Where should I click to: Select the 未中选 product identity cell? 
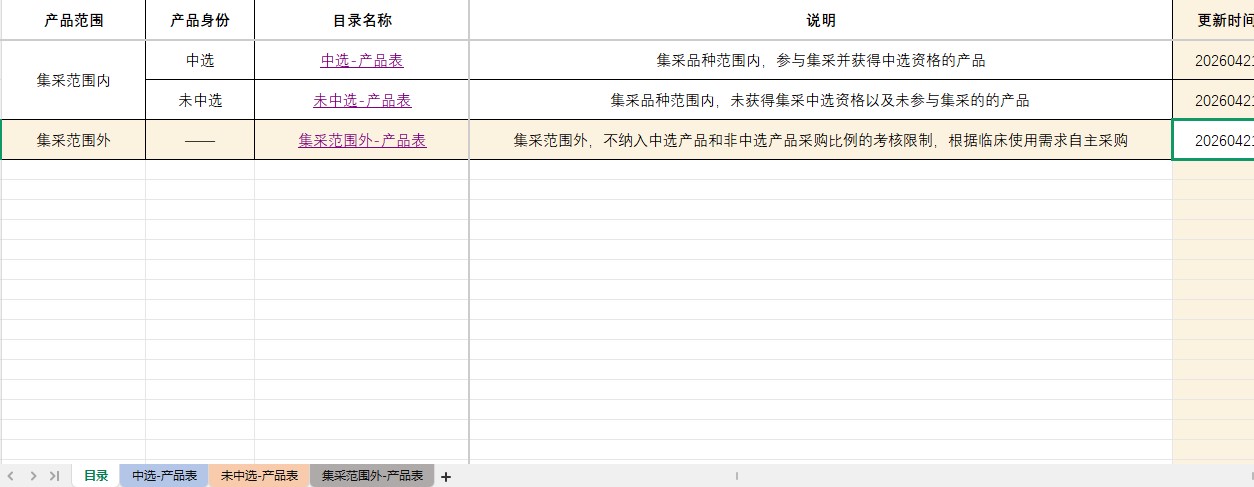[x=200, y=100]
